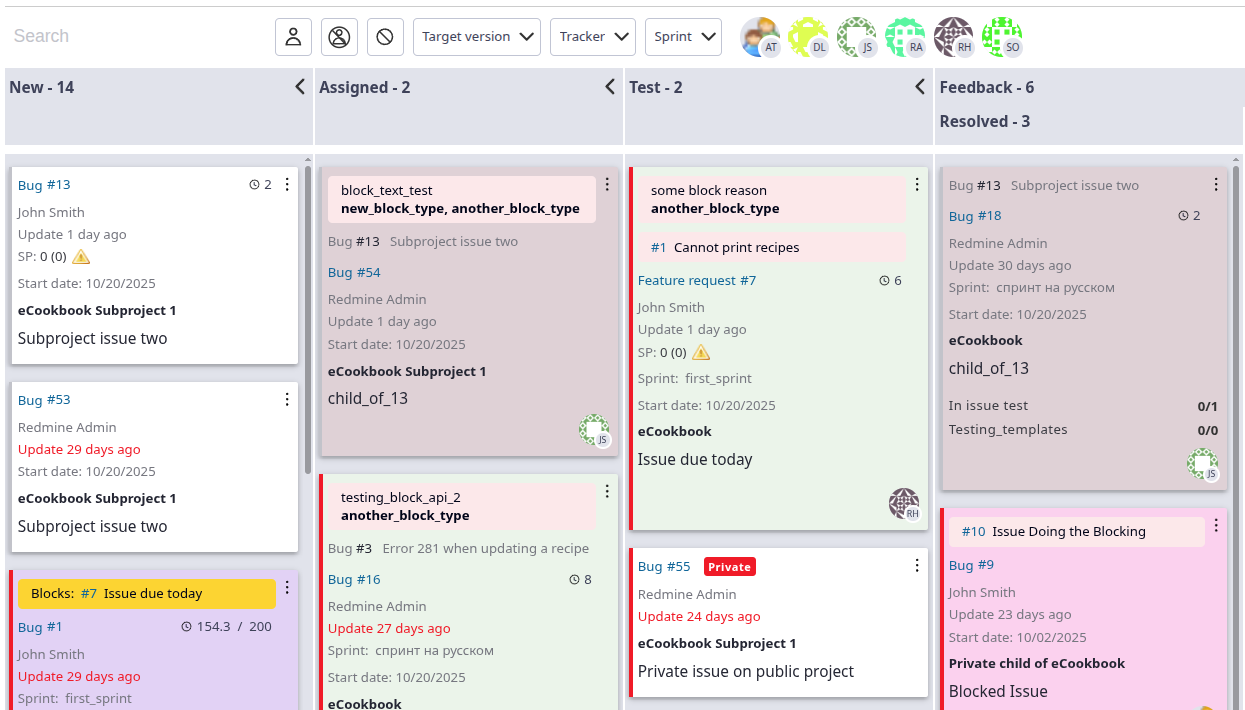The width and height of the screenshot is (1245, 710).
Task: Open the Target version dropdown
Action: [477, 36]
